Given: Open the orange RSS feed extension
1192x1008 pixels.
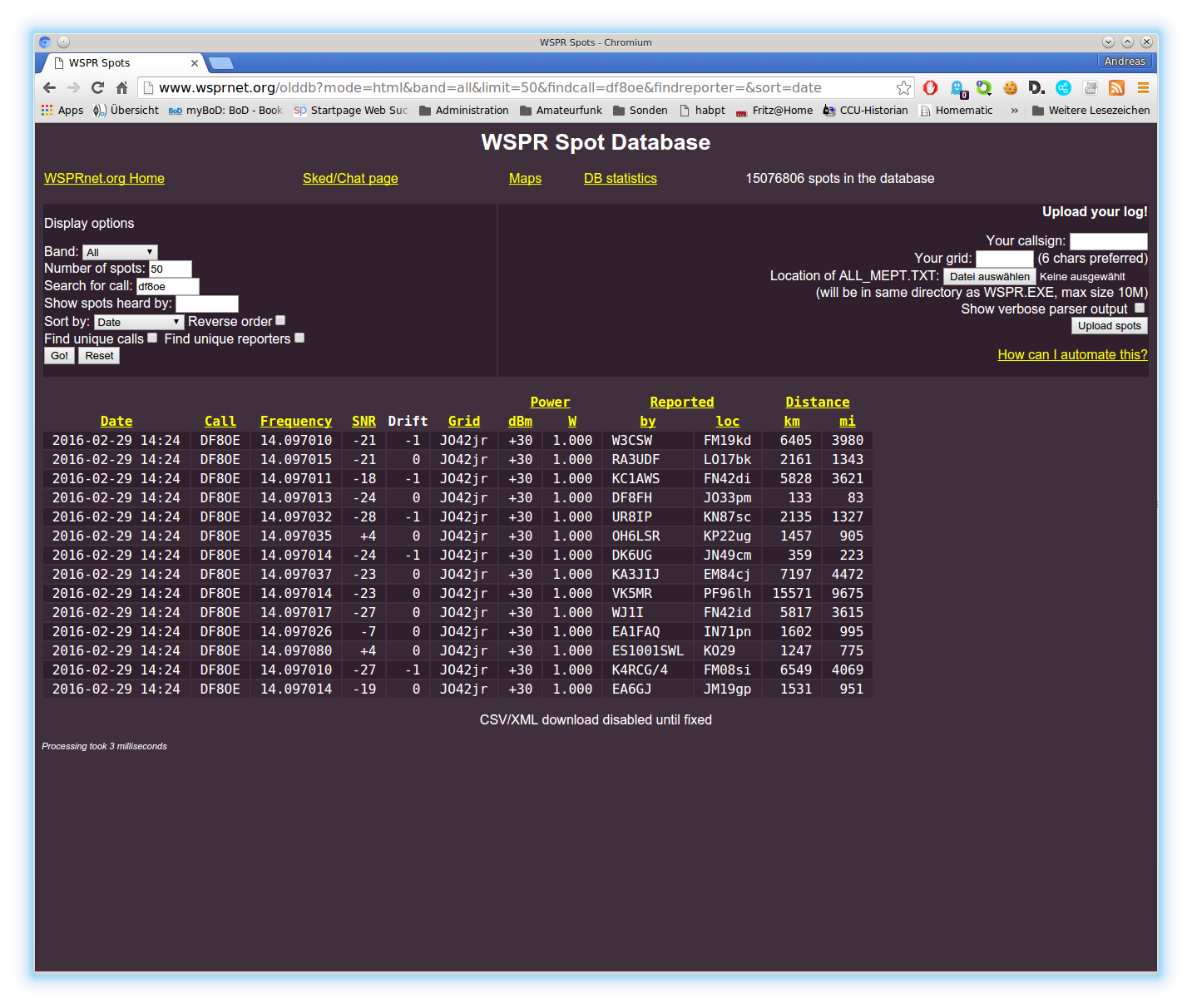Looking at the screenshot, I should tap(1116, 88).
